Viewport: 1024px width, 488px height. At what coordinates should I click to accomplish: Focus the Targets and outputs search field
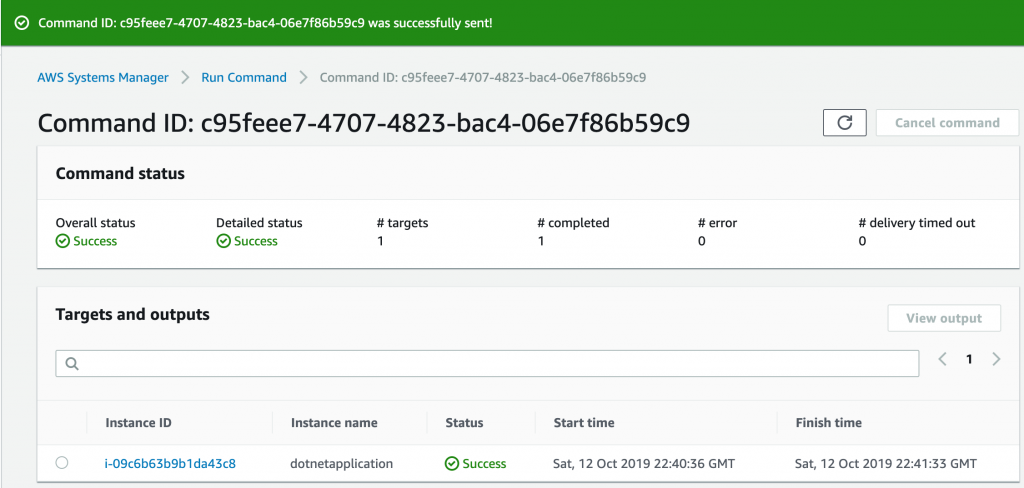click(487, 363)
